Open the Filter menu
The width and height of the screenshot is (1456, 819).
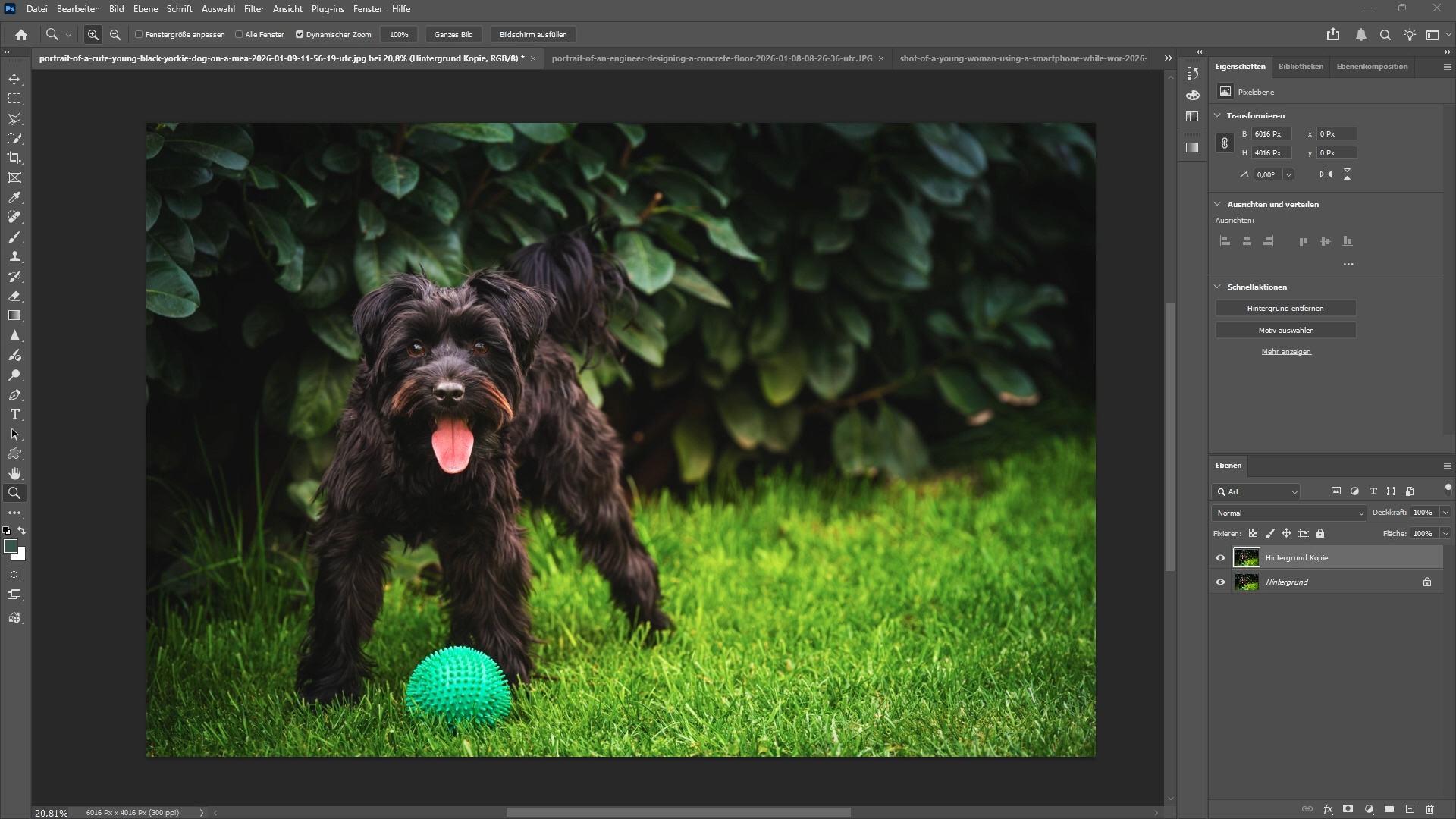pos(253,9)
